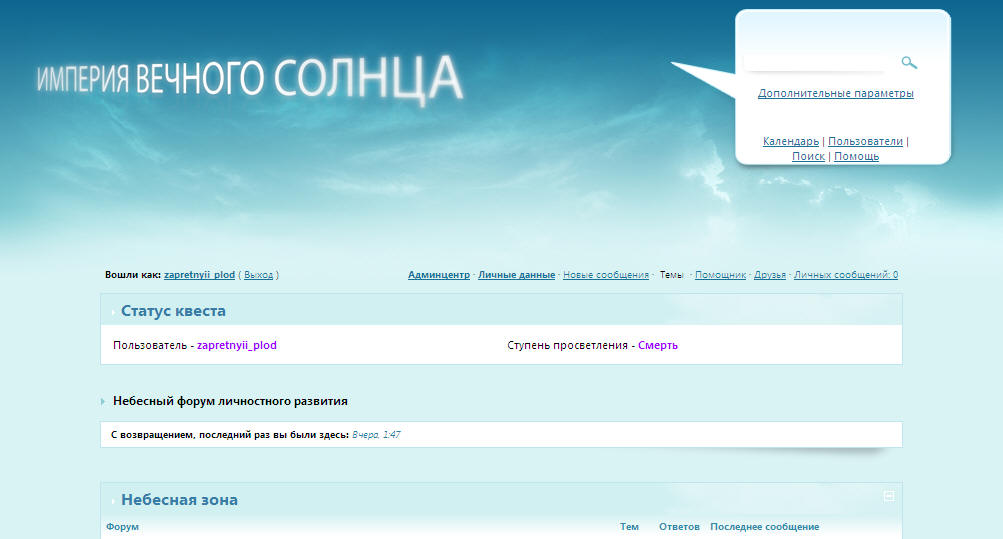Focus the search text field
Image resolution: width=1003 pixels, height=539 pixels.
point(815,63)
